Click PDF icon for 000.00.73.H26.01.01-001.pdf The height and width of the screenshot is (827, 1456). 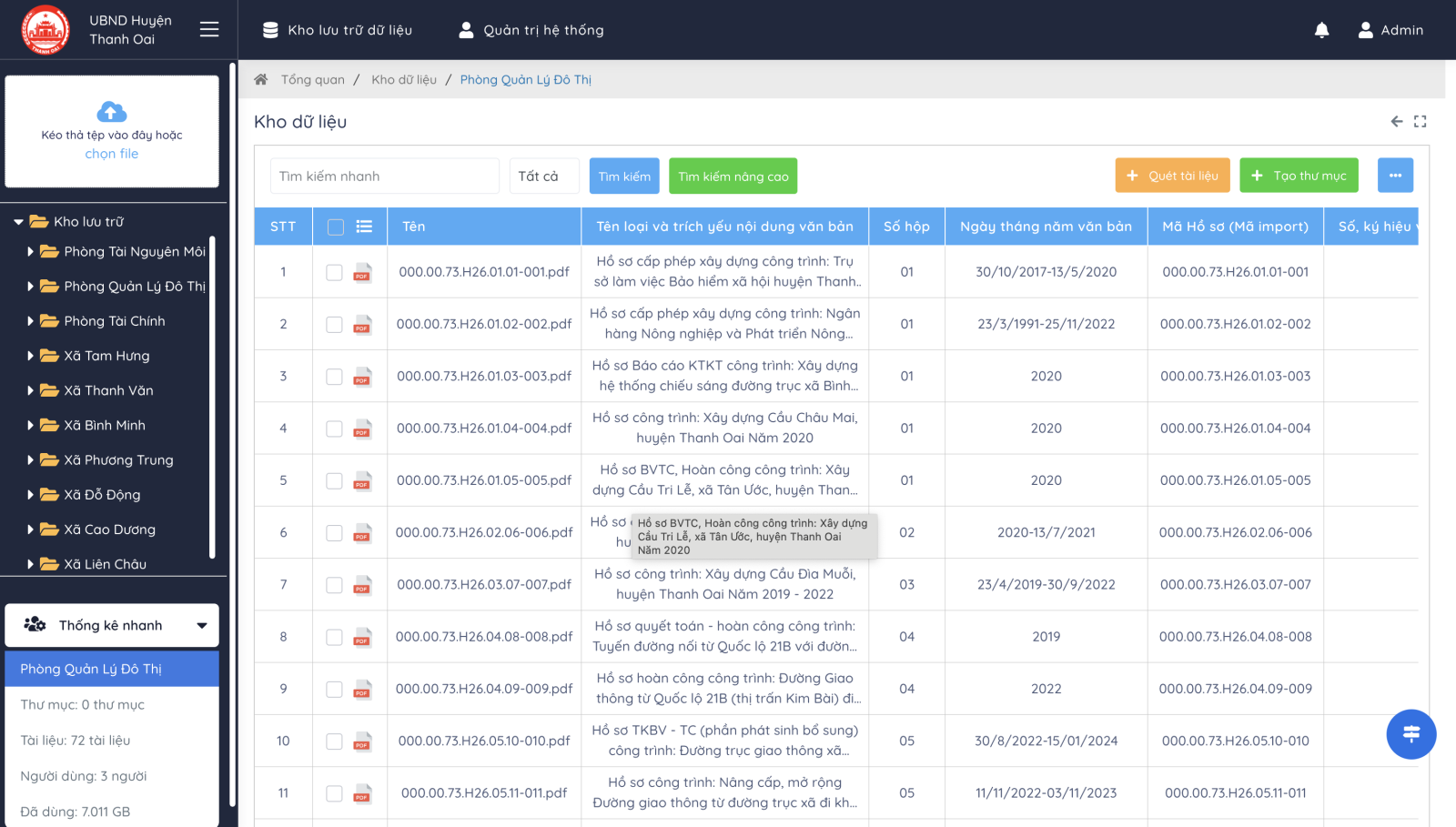(362, 272)
